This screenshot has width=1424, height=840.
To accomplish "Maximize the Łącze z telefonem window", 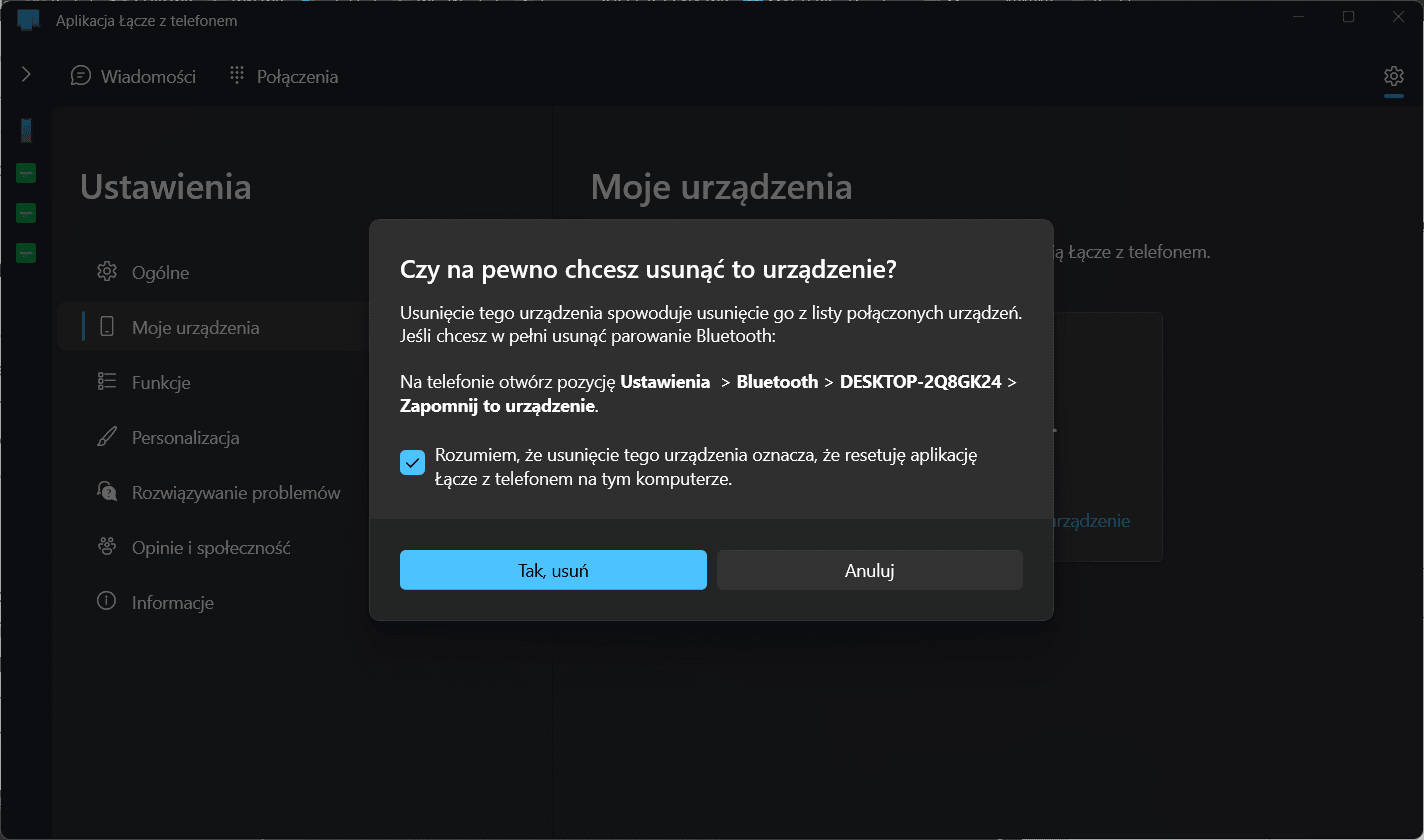I will [1348, 17].
